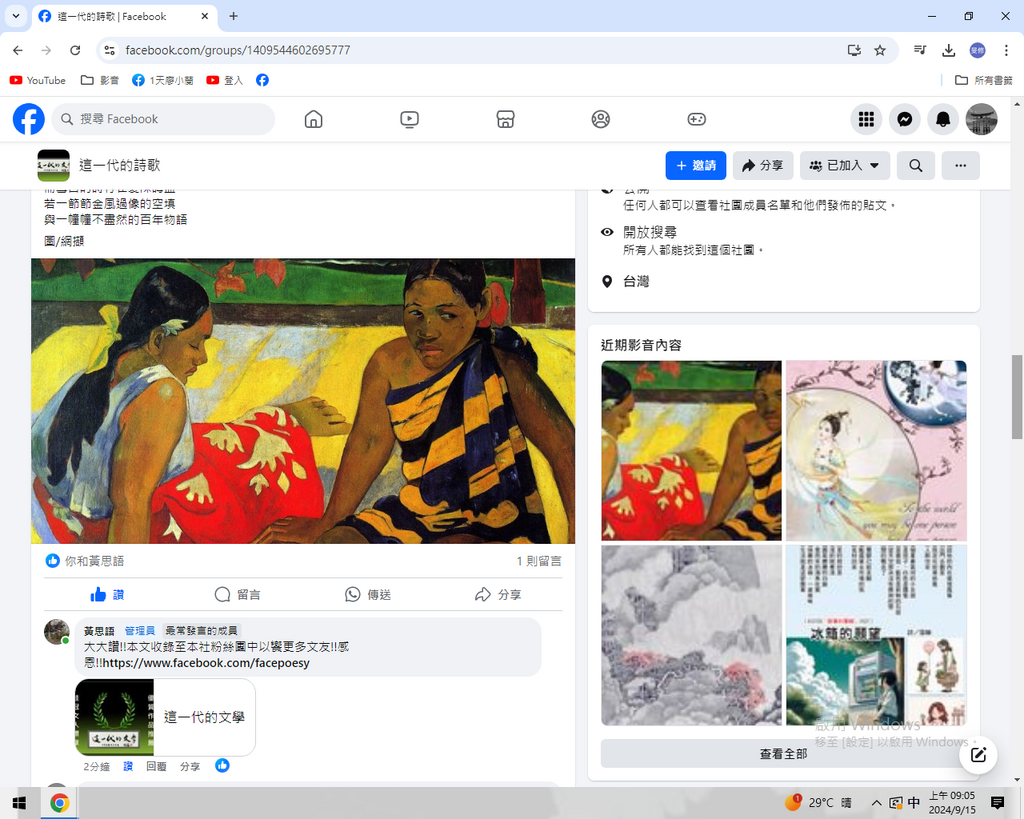Viewport: 1024px width, 819px height.
Task: Open Facebook Home icon in top navigation
Action: tap(313, 119)
